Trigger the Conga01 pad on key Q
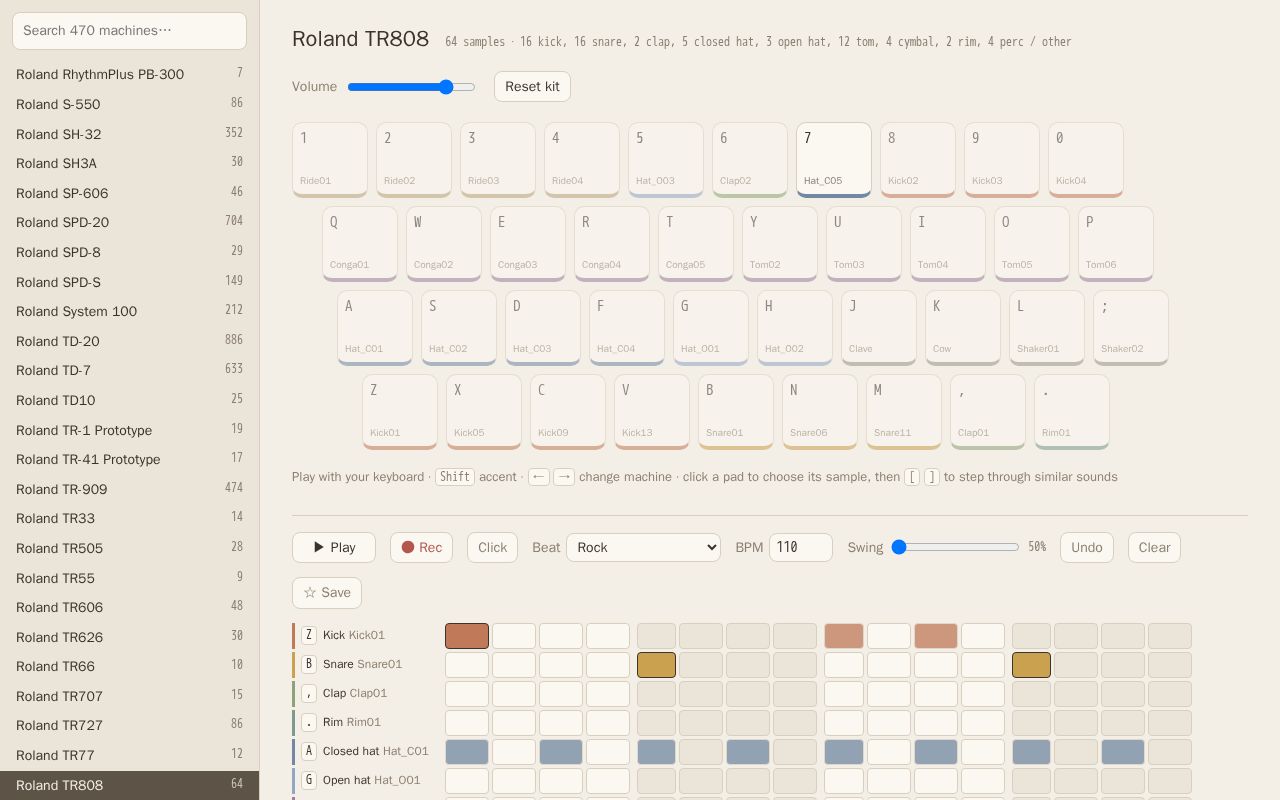The width and height of the screenshot is (1280, 800). tap(360, 244)
